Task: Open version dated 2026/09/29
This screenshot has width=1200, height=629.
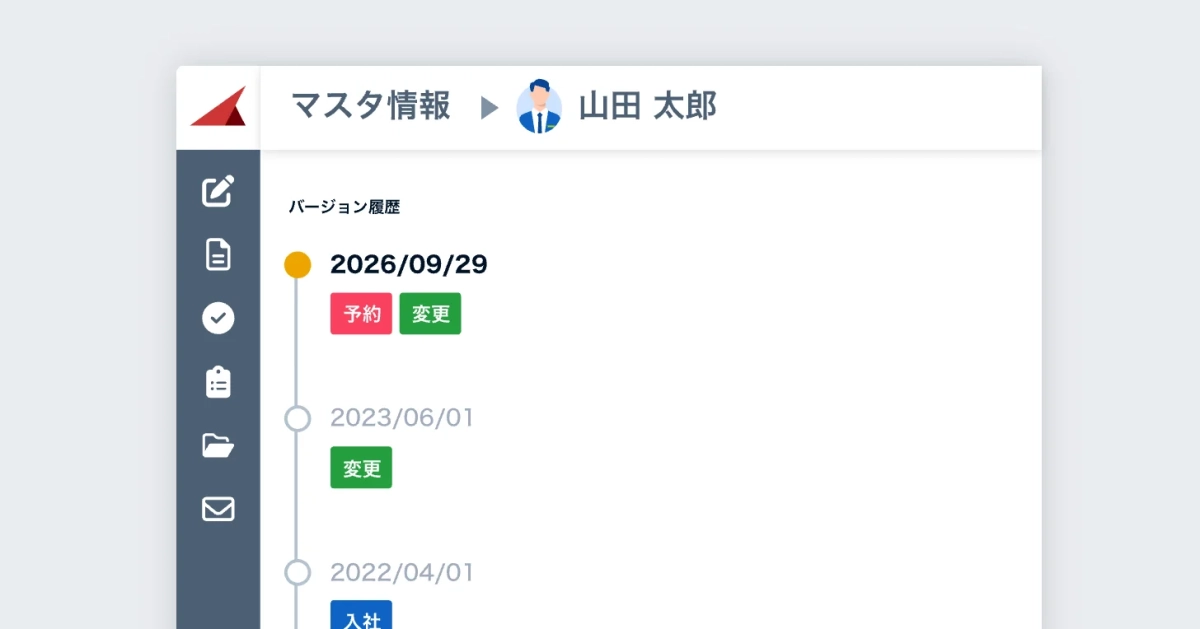Action: point(409,265)
